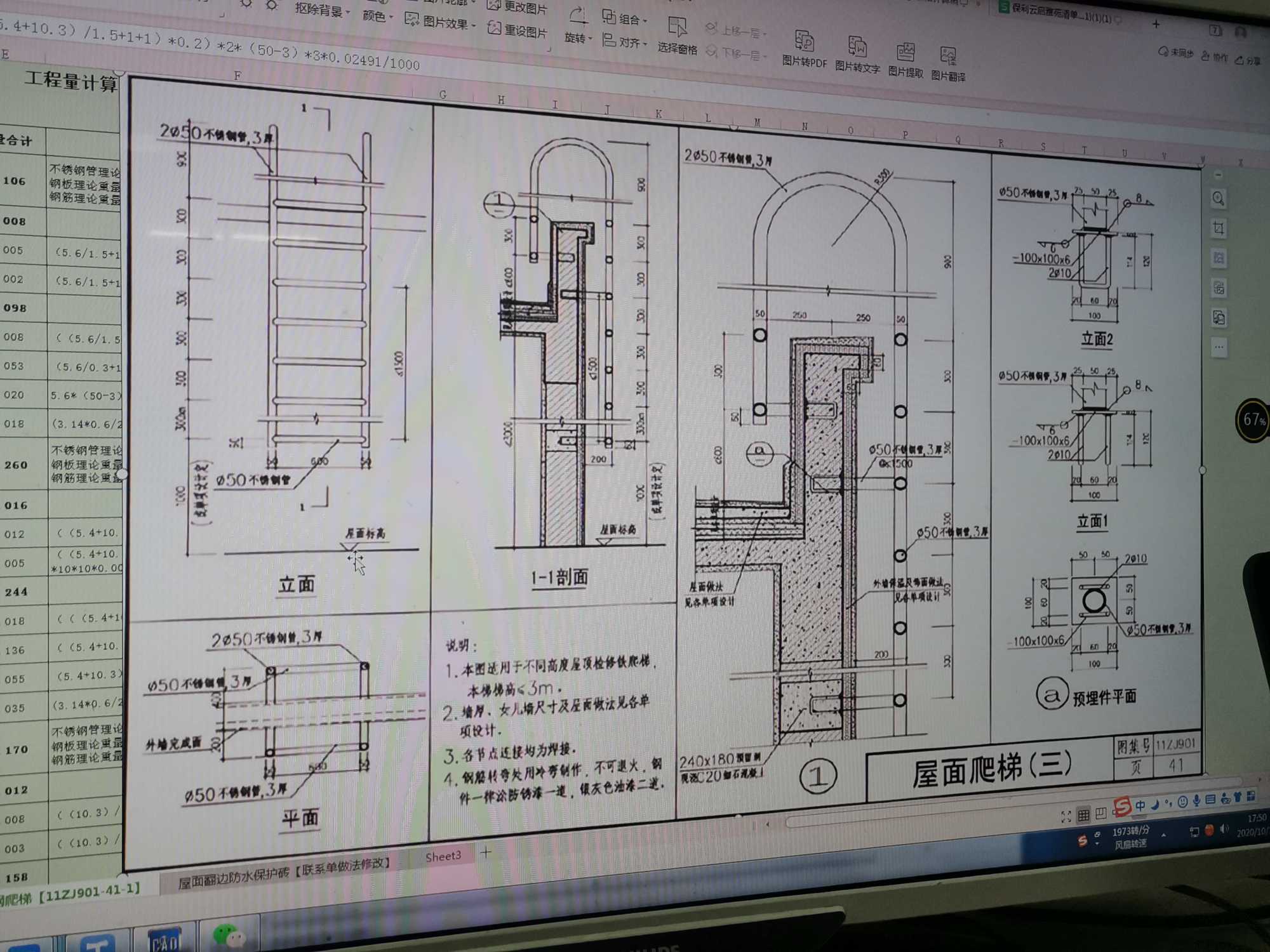Click the 67% floating performance circle
This screenshot has height=952, width=1270.
[x=1252, y=420]
